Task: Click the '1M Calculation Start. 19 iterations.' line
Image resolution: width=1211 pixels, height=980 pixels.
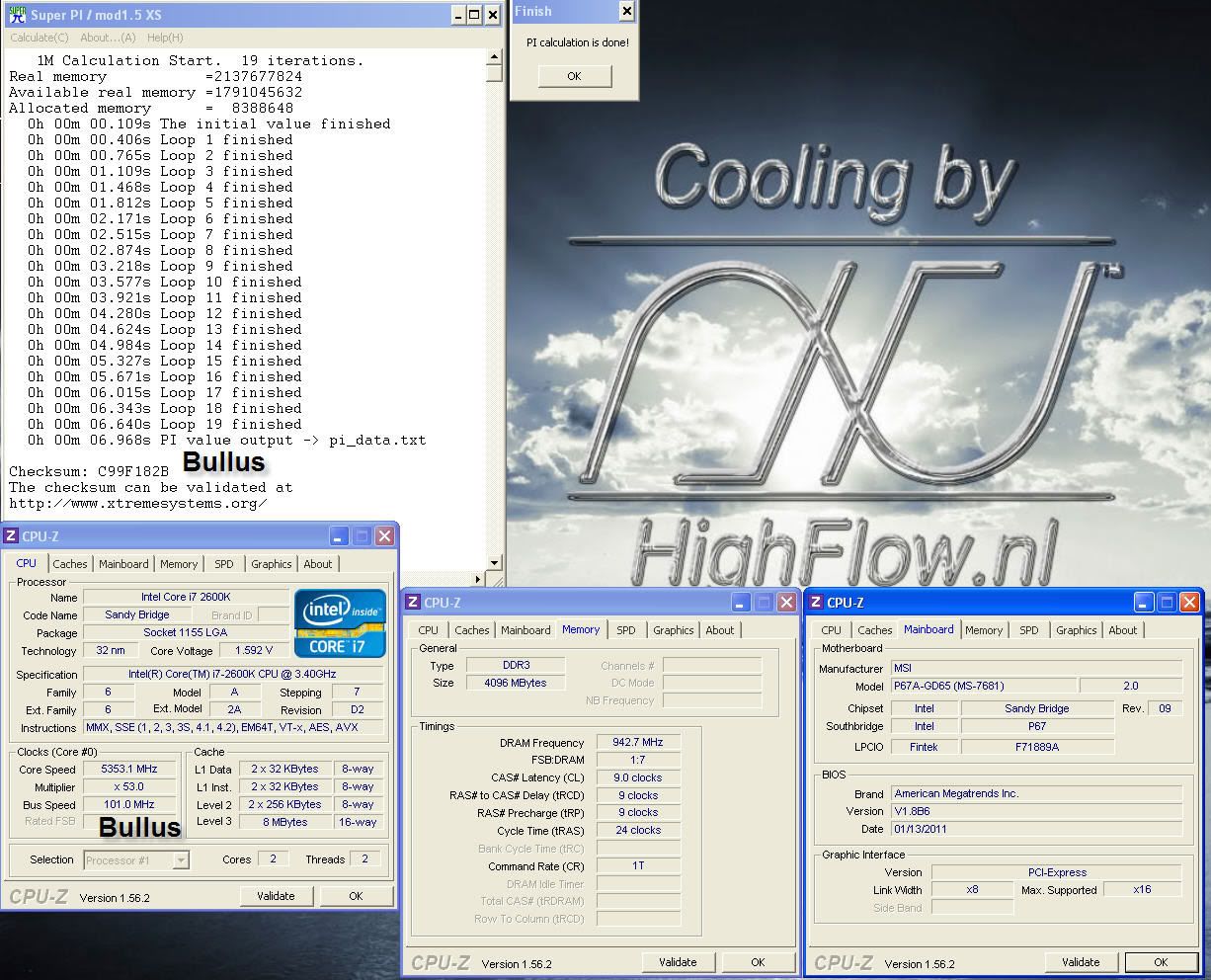Action: coord(201,60)
